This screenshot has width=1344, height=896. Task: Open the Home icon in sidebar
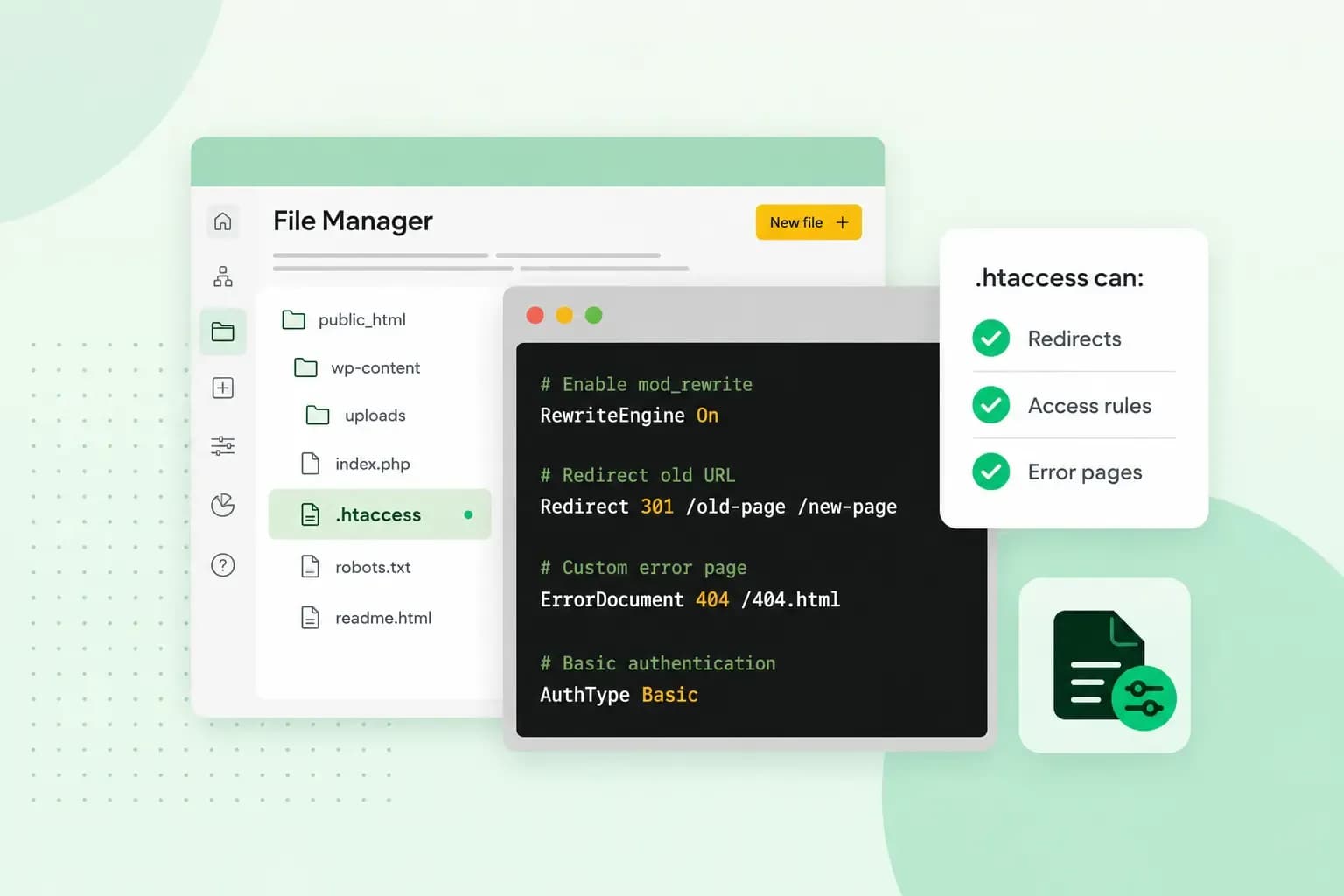223,221
